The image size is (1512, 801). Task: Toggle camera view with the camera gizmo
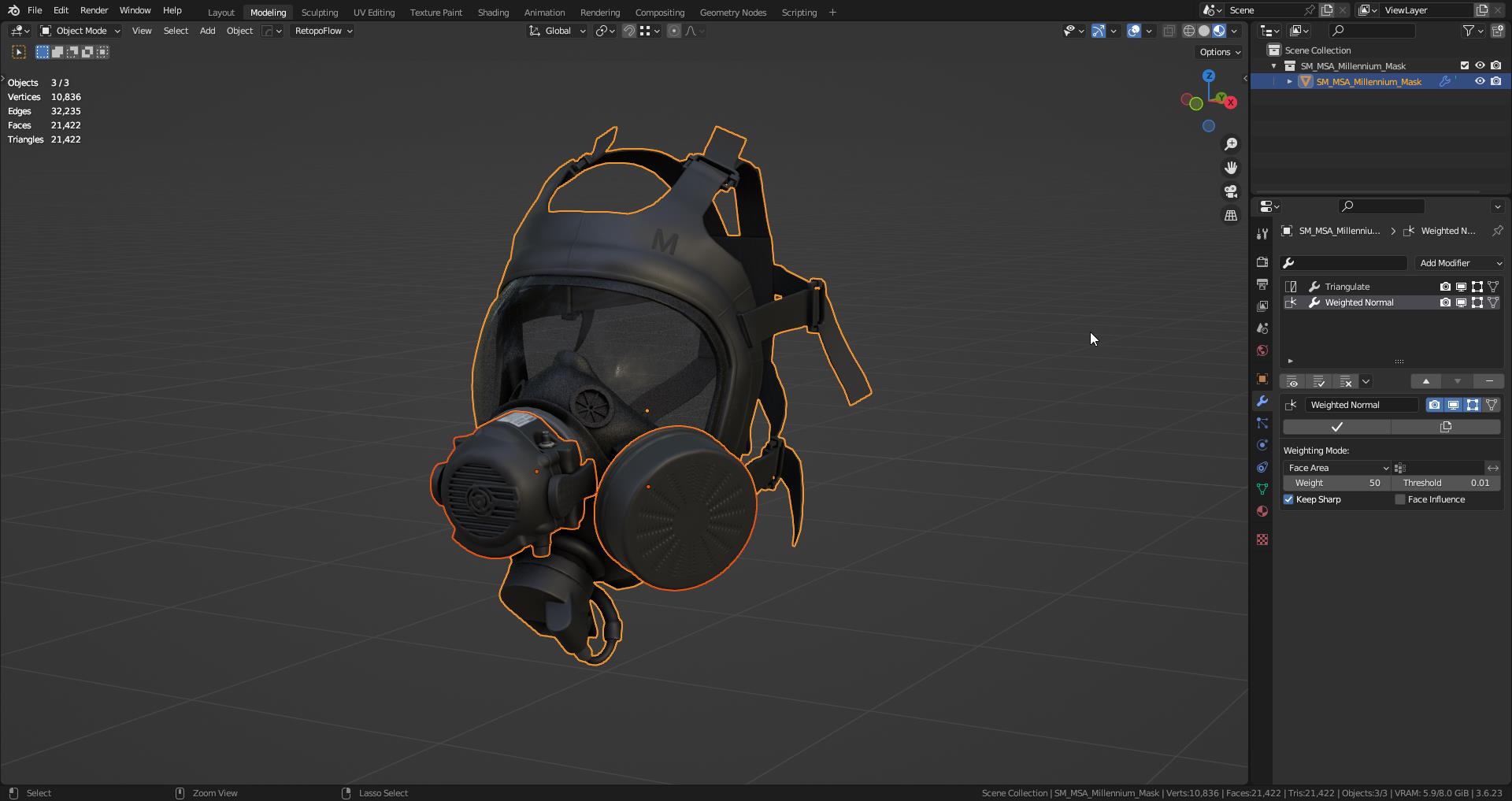1231,191
